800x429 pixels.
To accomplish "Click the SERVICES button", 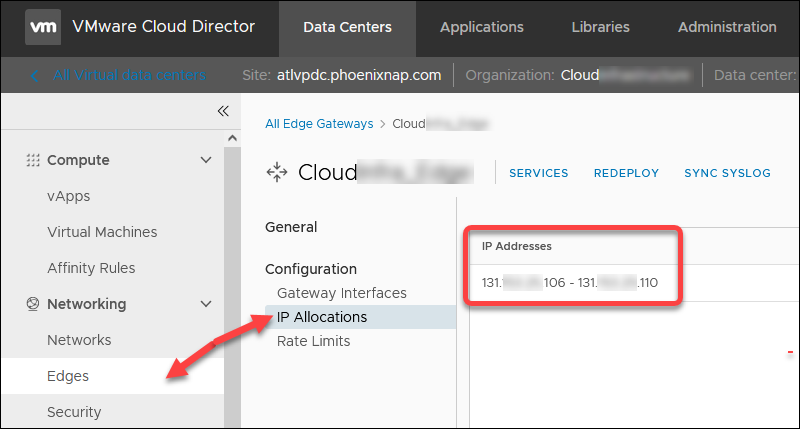I will click(x=539, y=173).
